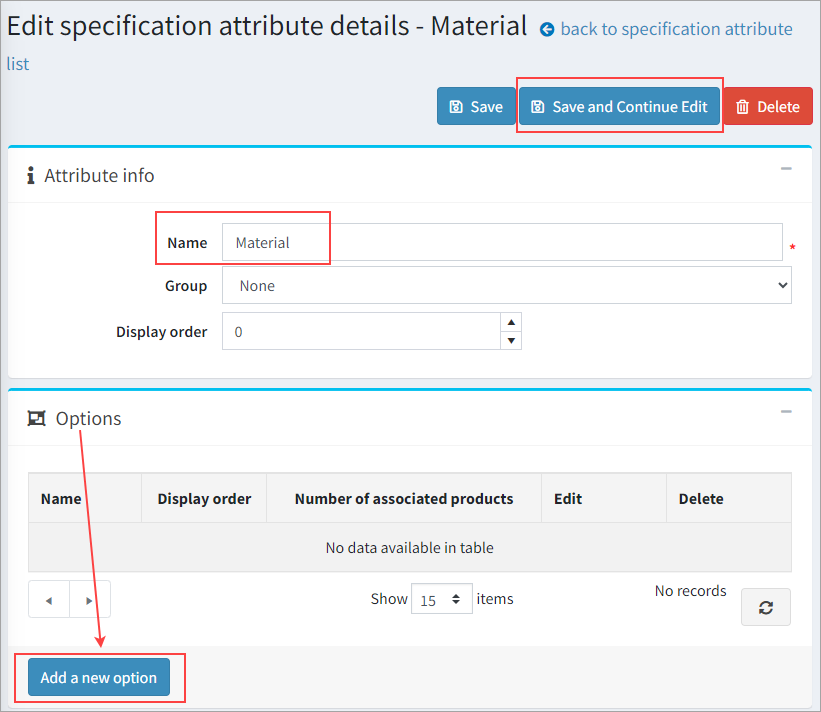The width and height of the screenshot is (821, 712).
Task: Click the Save button
Action: tap(475, 107)
